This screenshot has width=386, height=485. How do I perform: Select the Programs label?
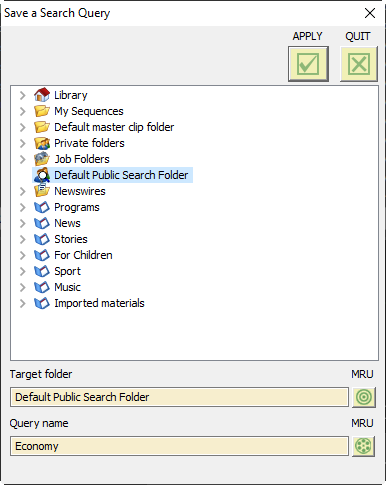pyautogui.click(x=77, y=207)
